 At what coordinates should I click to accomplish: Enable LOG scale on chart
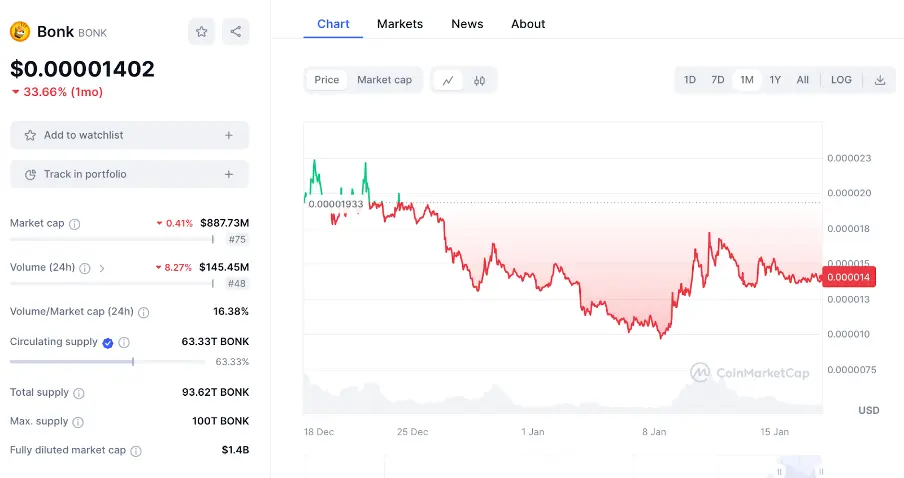point(841,80)
